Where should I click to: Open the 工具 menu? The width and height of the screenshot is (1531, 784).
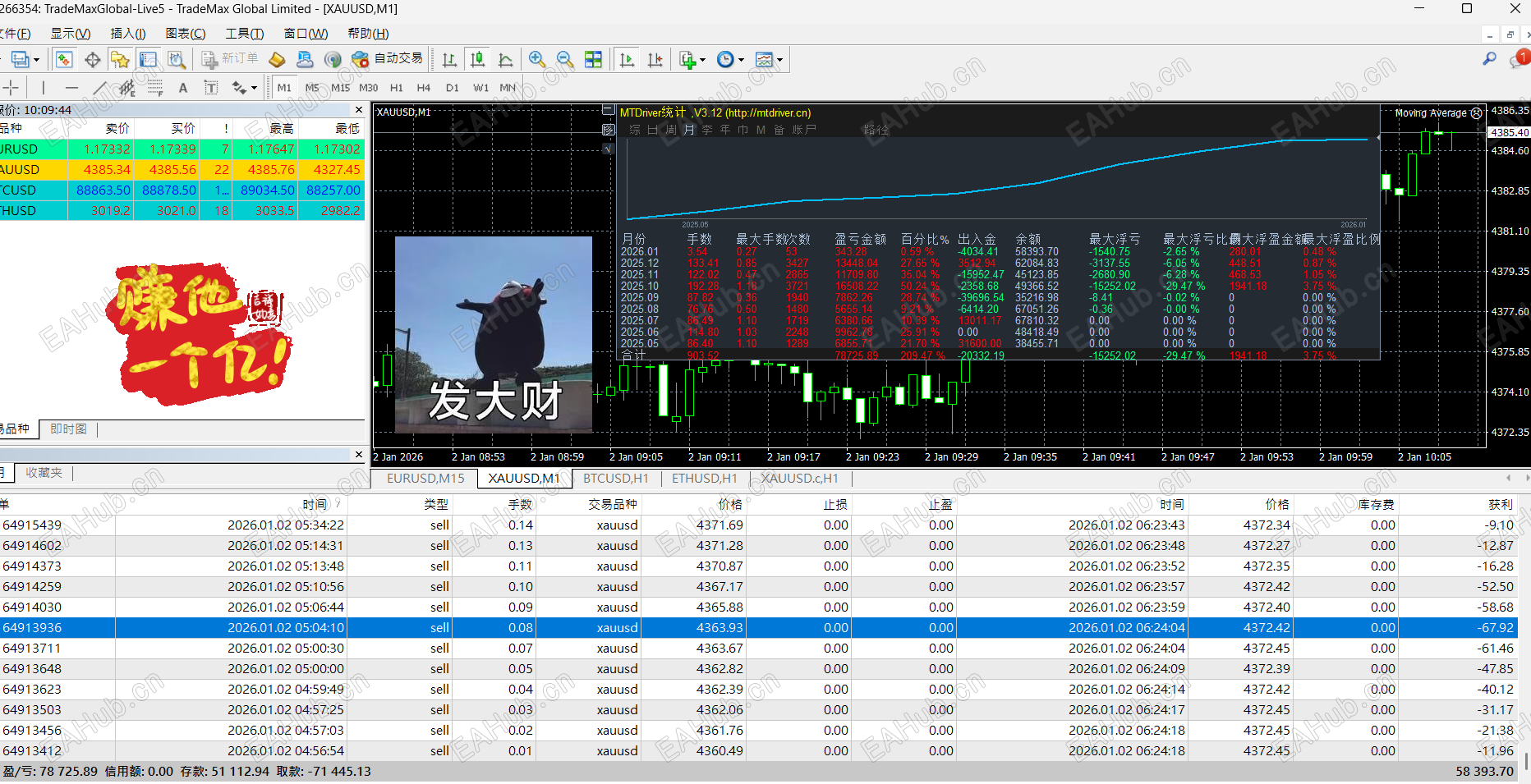(x=244, y=34)
